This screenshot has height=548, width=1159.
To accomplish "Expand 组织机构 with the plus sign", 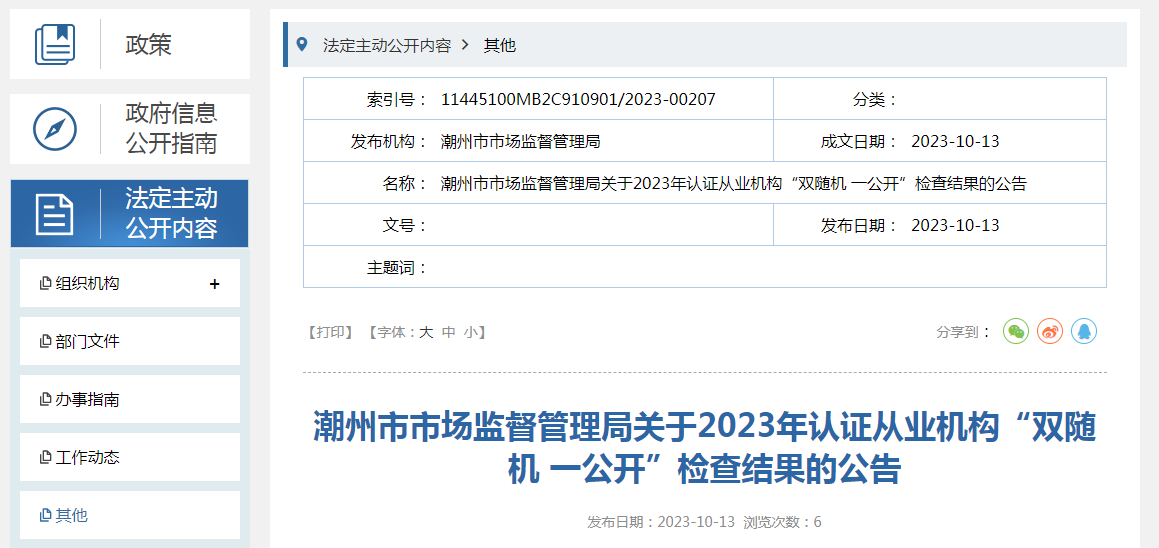I will (x=214, y=284).
